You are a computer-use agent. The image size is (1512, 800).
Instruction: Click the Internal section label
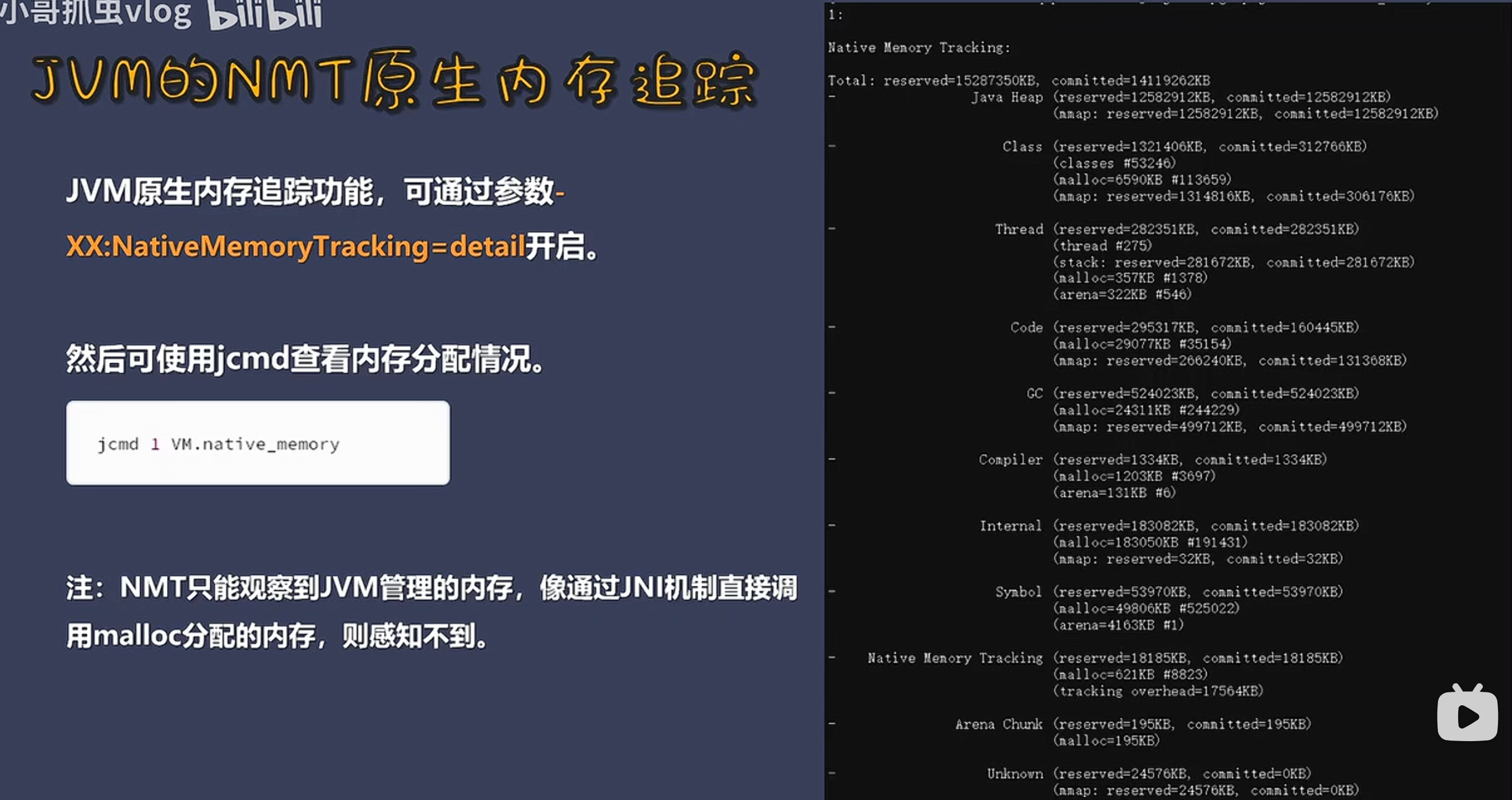coord(1010,526)
